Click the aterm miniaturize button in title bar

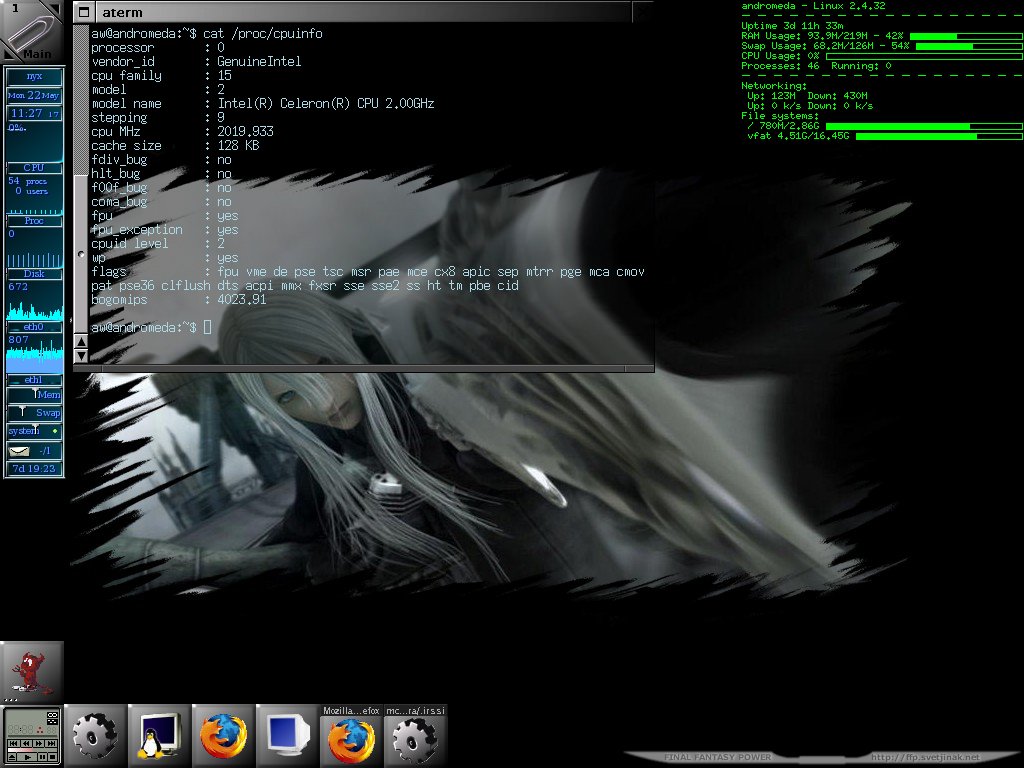pos(84,12)
